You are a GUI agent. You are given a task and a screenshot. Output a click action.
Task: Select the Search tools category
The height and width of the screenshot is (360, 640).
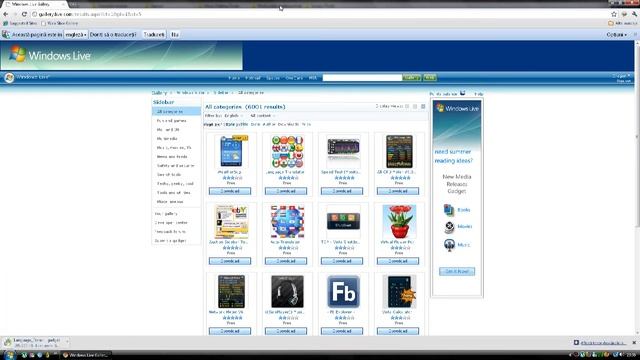point(169,175)
